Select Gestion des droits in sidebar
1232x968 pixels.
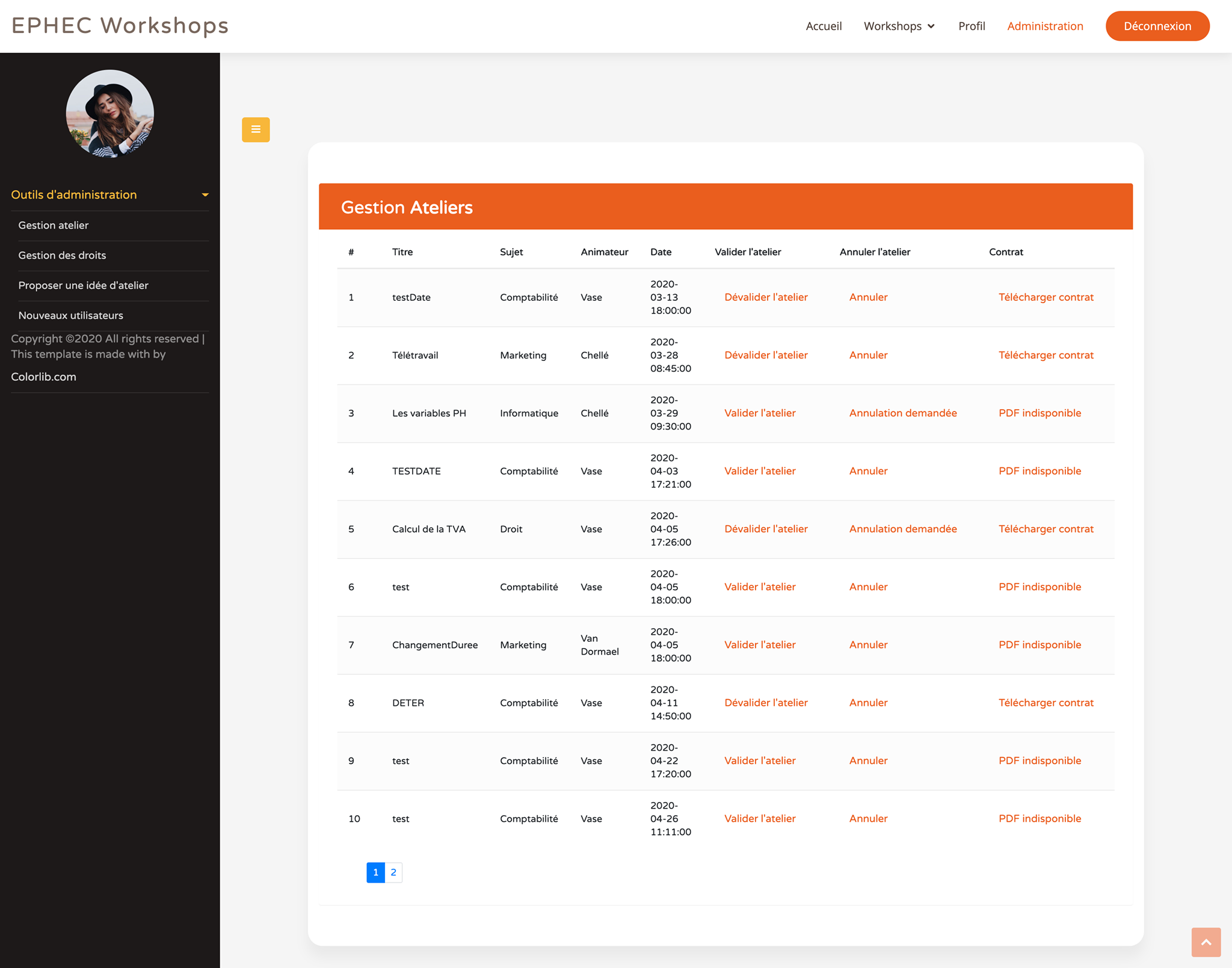[x=62, y=255]
